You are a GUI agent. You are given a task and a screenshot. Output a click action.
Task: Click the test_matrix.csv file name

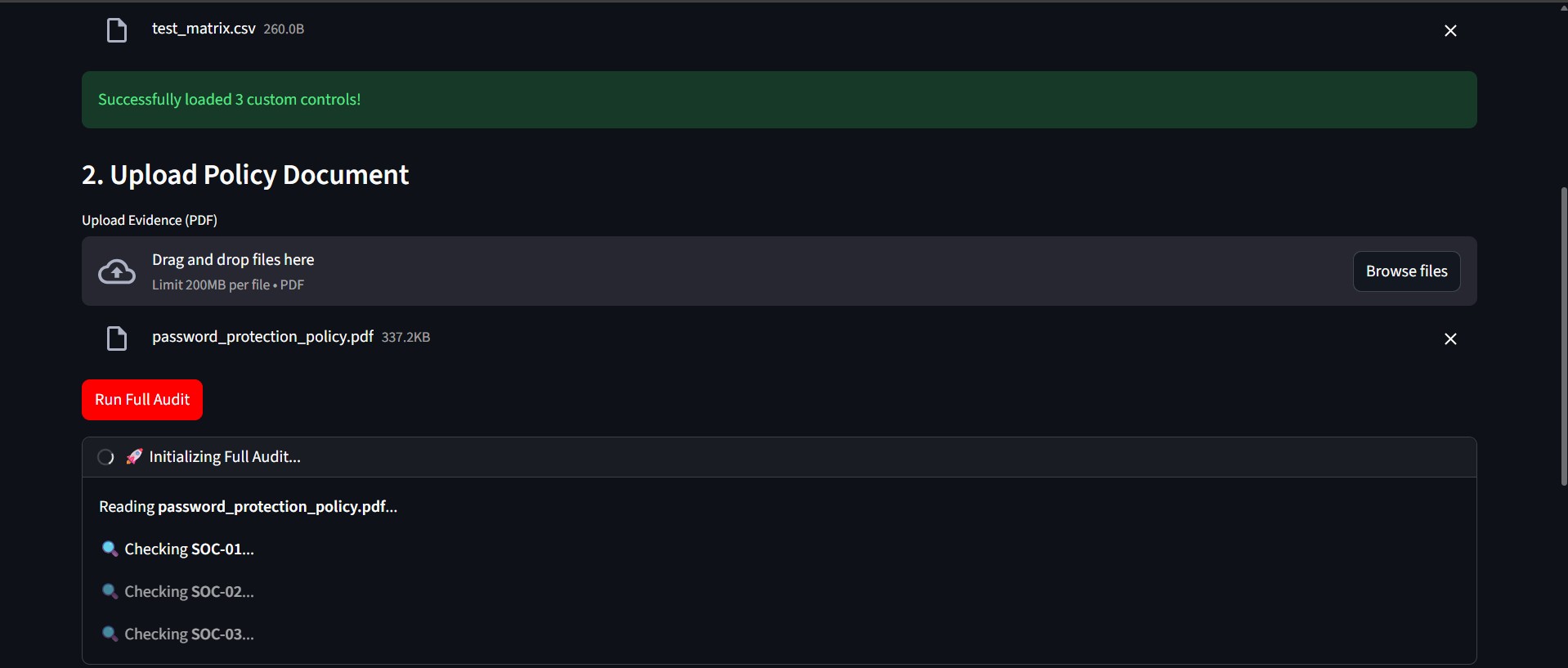204,29
